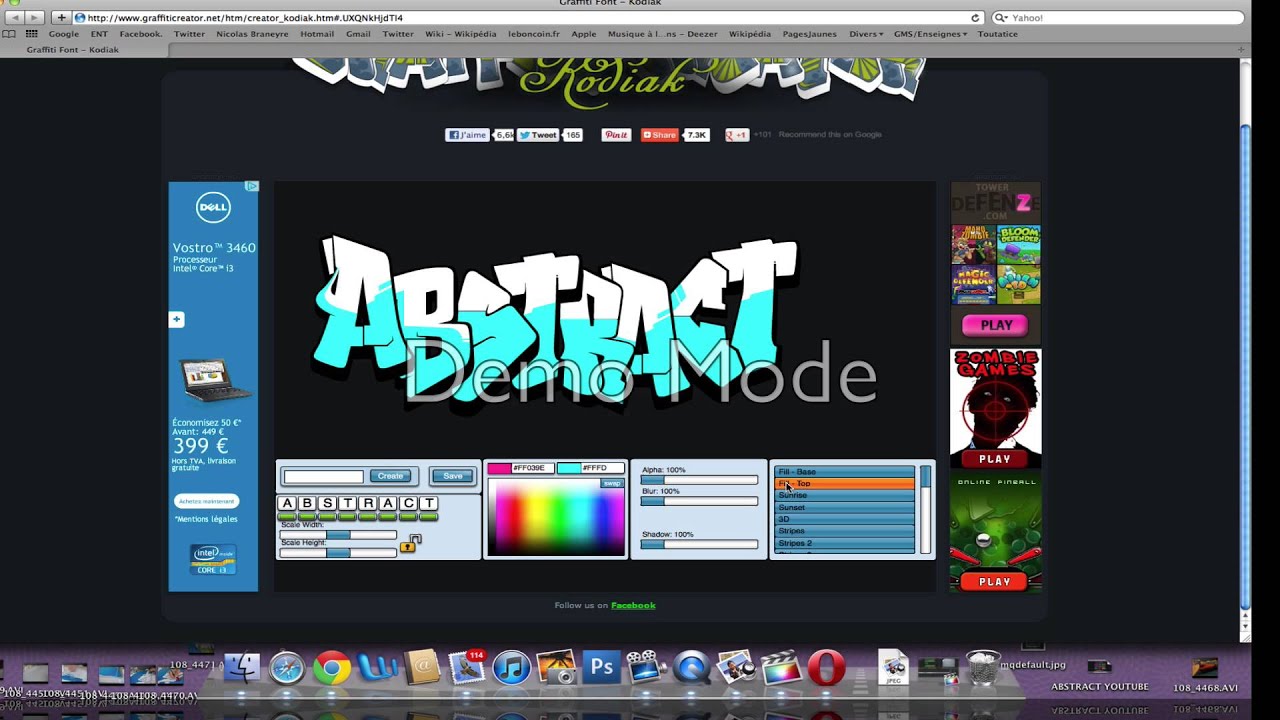Pick a color in the spectrum picker
This screenshot has width=1280, height=720.
pos(556,517)
